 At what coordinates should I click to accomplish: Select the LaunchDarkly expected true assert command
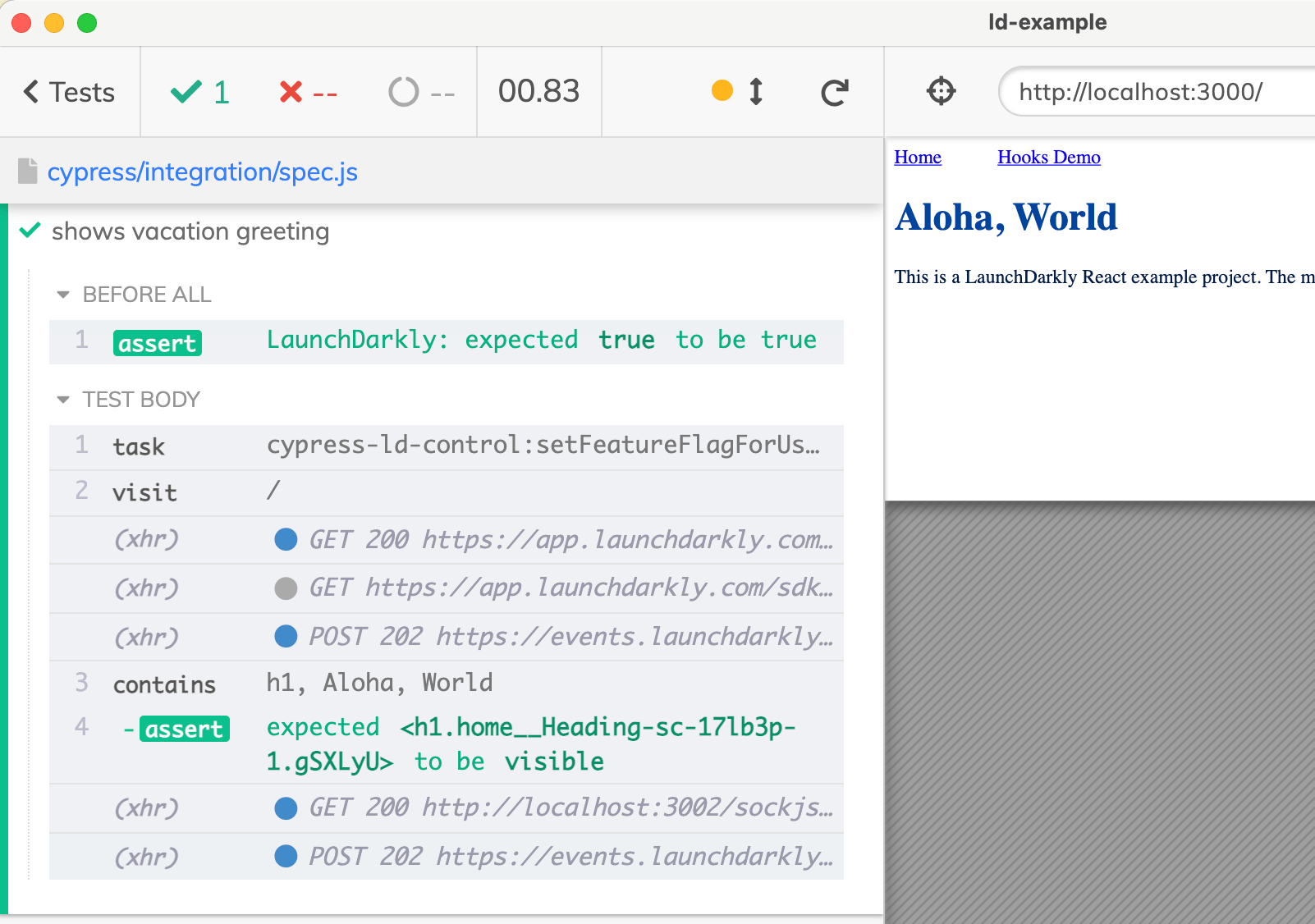(447, 341)
